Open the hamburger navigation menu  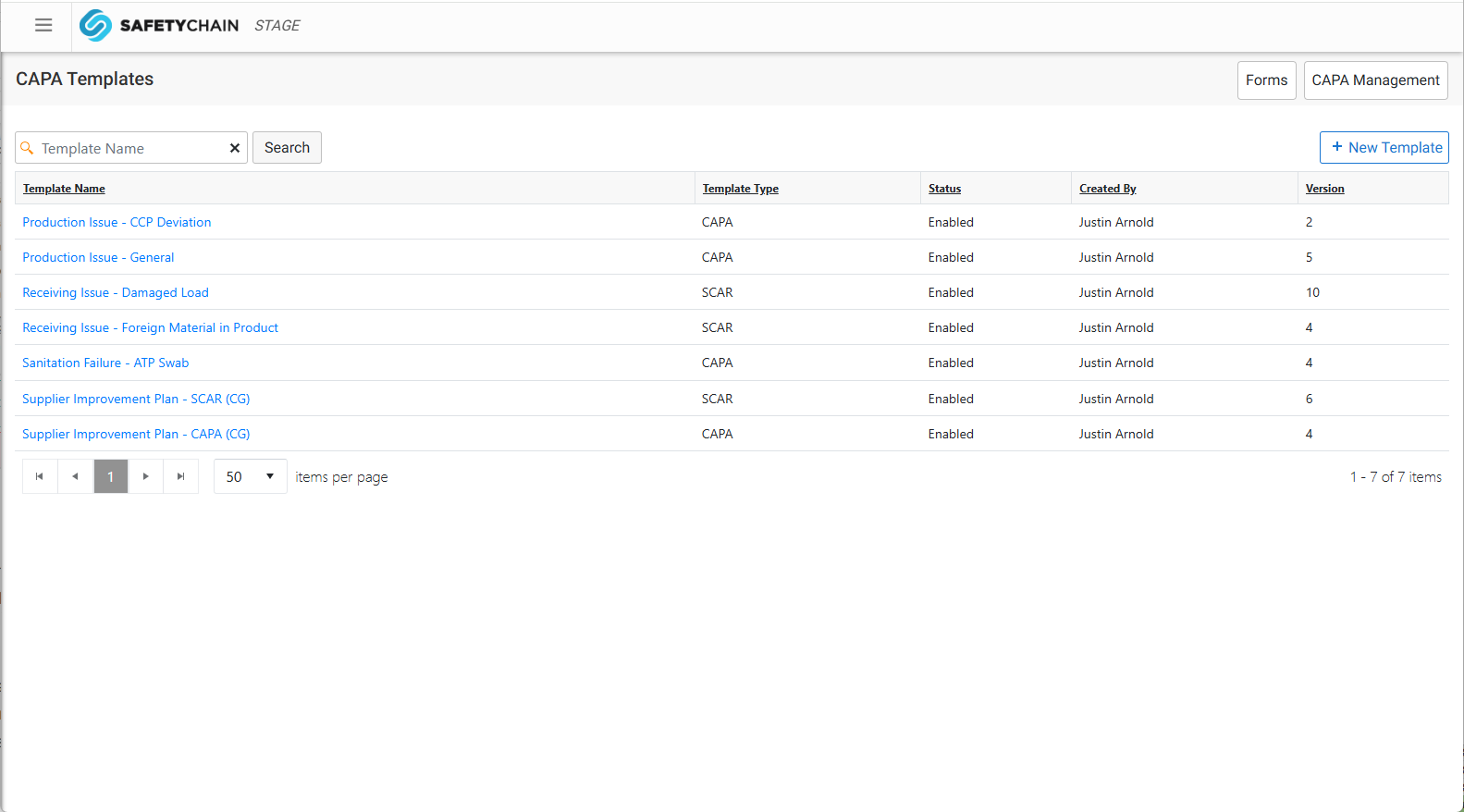tap(43, 26)
